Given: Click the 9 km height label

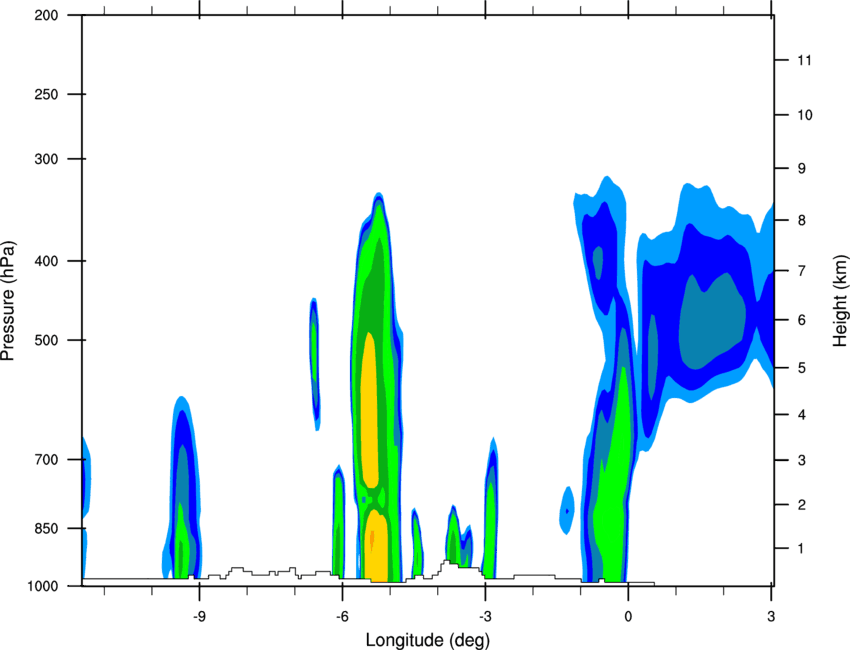Looking at the screenshot, I should (x=801, y=169).
